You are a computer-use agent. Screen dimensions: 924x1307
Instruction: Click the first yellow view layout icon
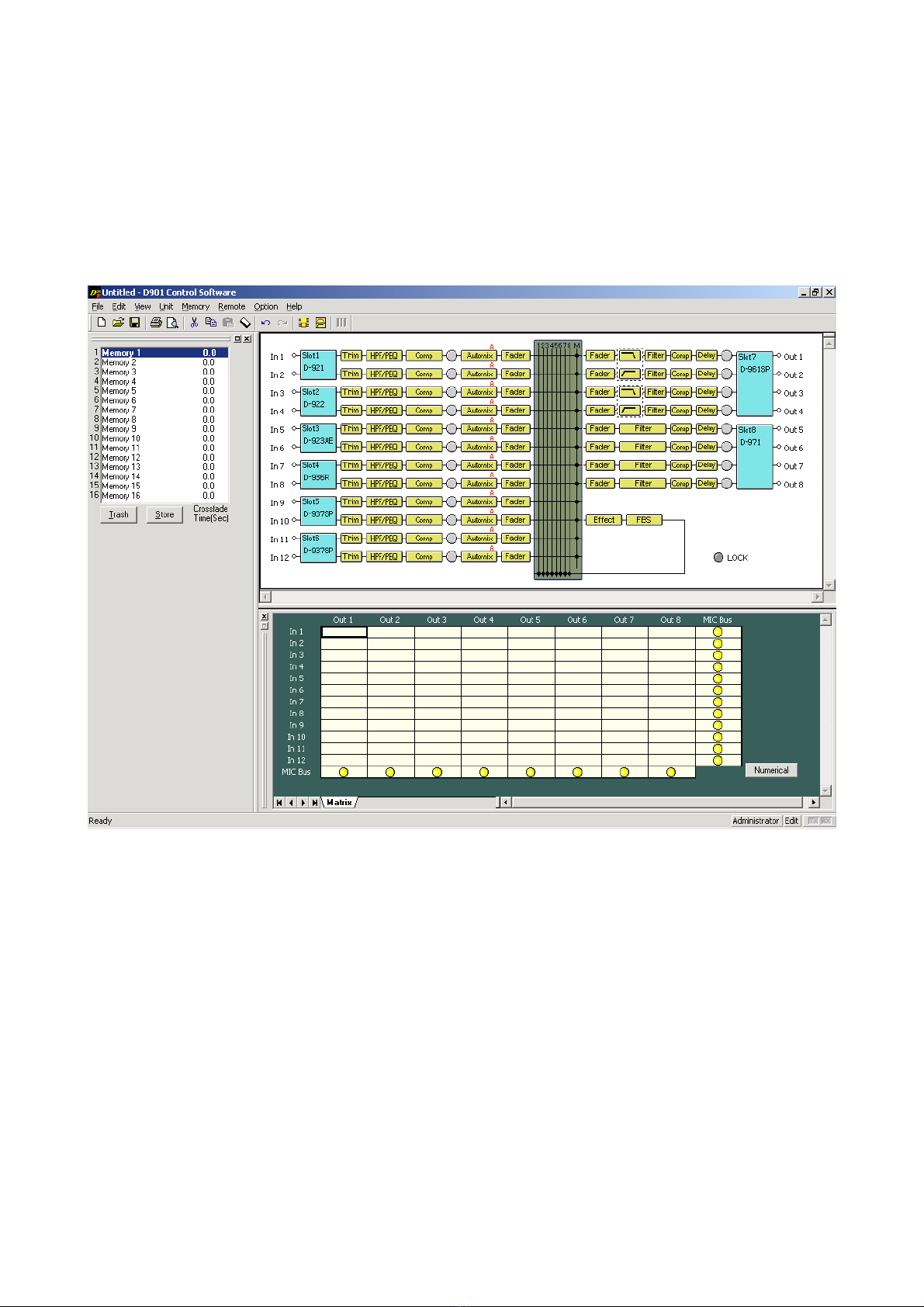pos(303,323)
